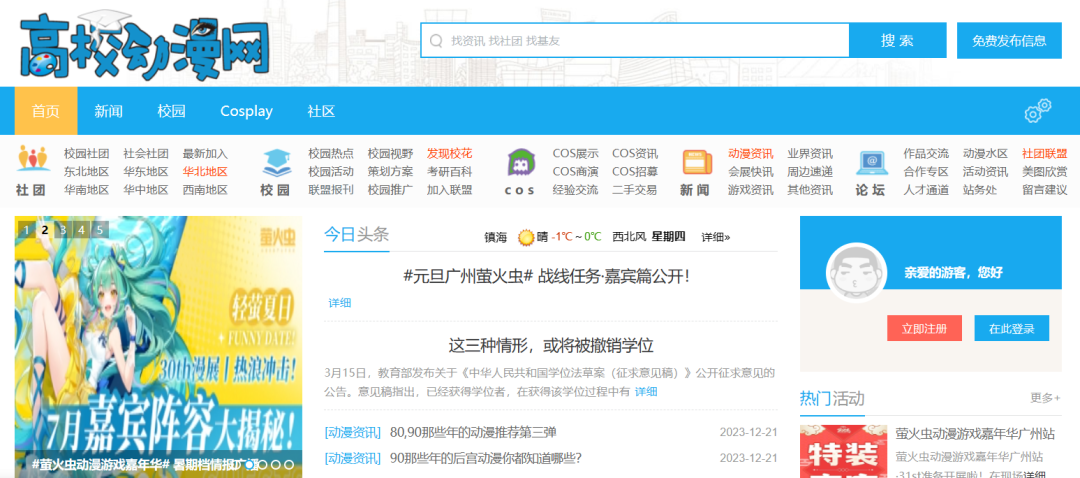Open headline 元旦广州萤火虫 战线任务

(x=546, y=277)
